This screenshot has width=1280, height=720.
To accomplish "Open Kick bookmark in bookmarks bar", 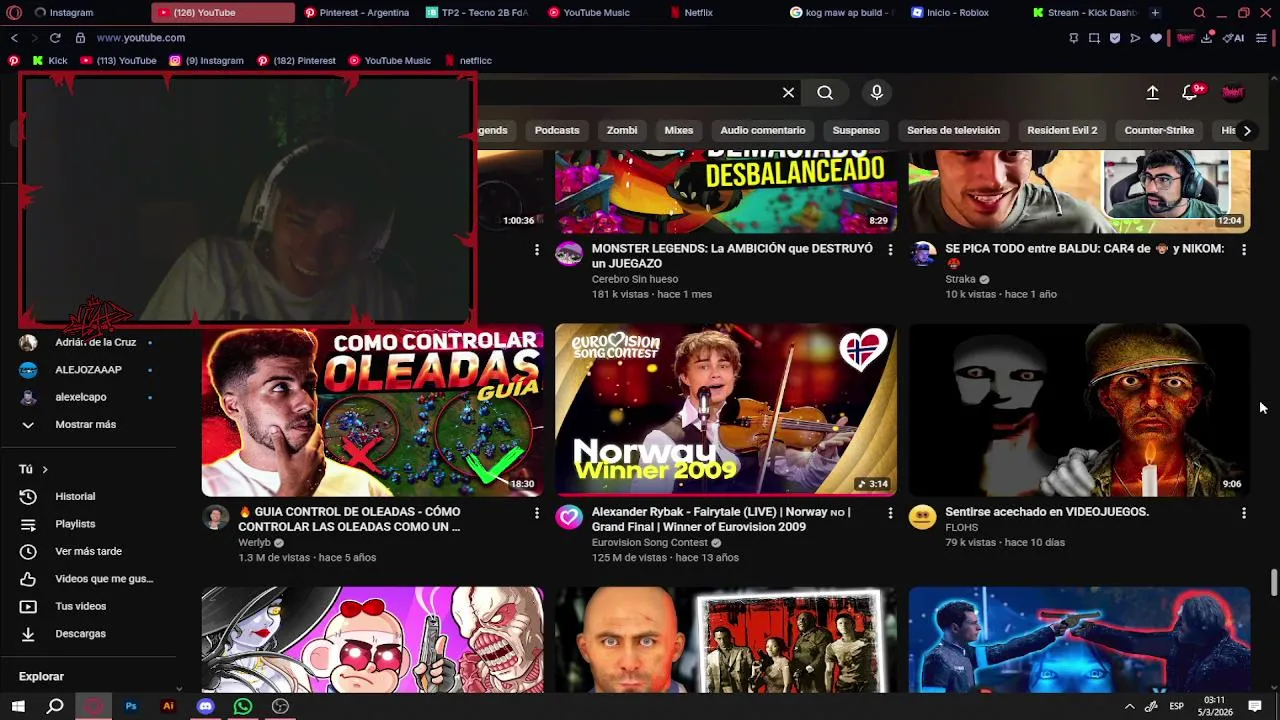I will coord(50,61).
